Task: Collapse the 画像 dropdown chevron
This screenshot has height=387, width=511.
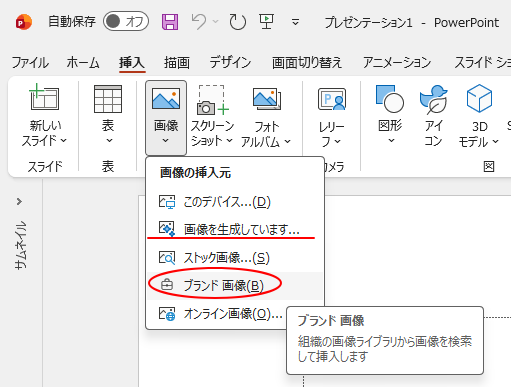Action: point(166,141)
